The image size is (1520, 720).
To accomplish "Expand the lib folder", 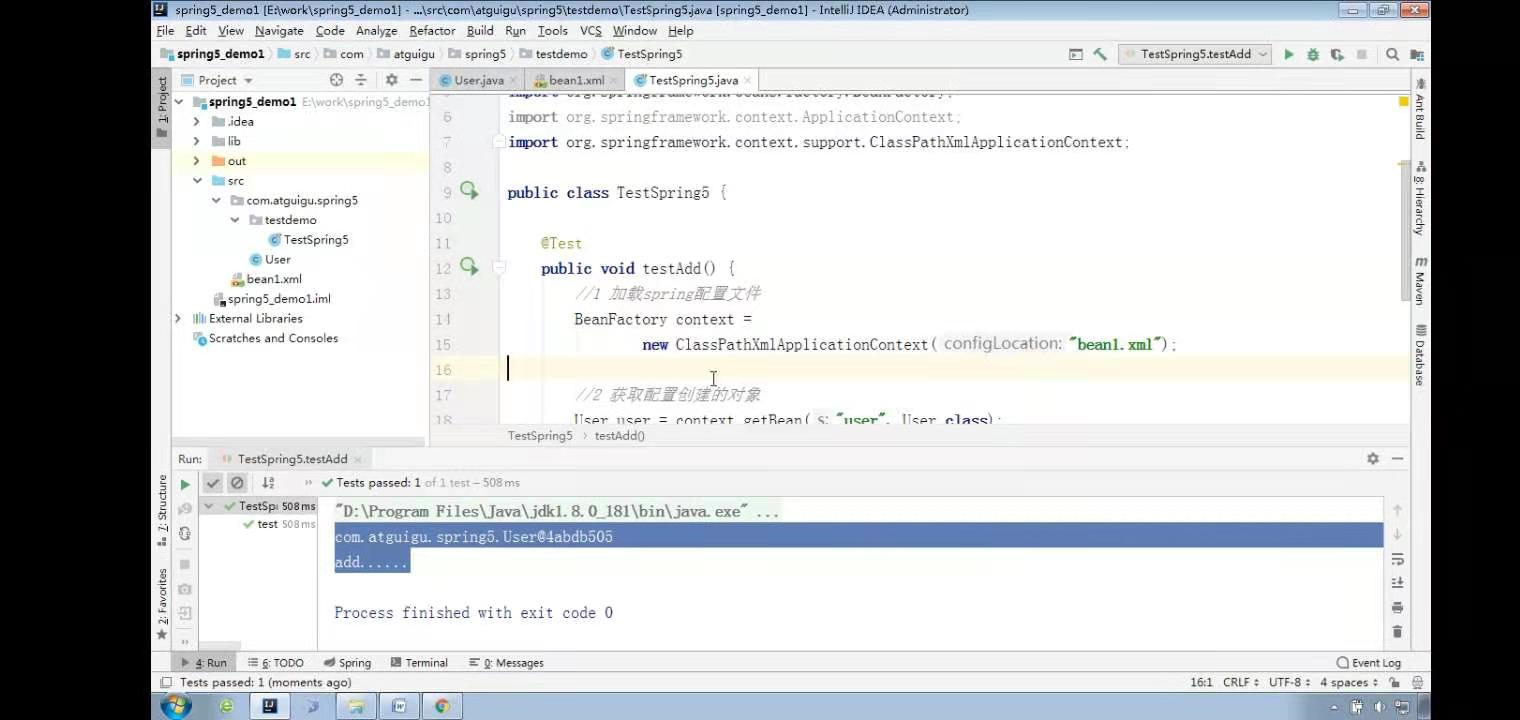I will pyautogui.click(x=197, y=141).
